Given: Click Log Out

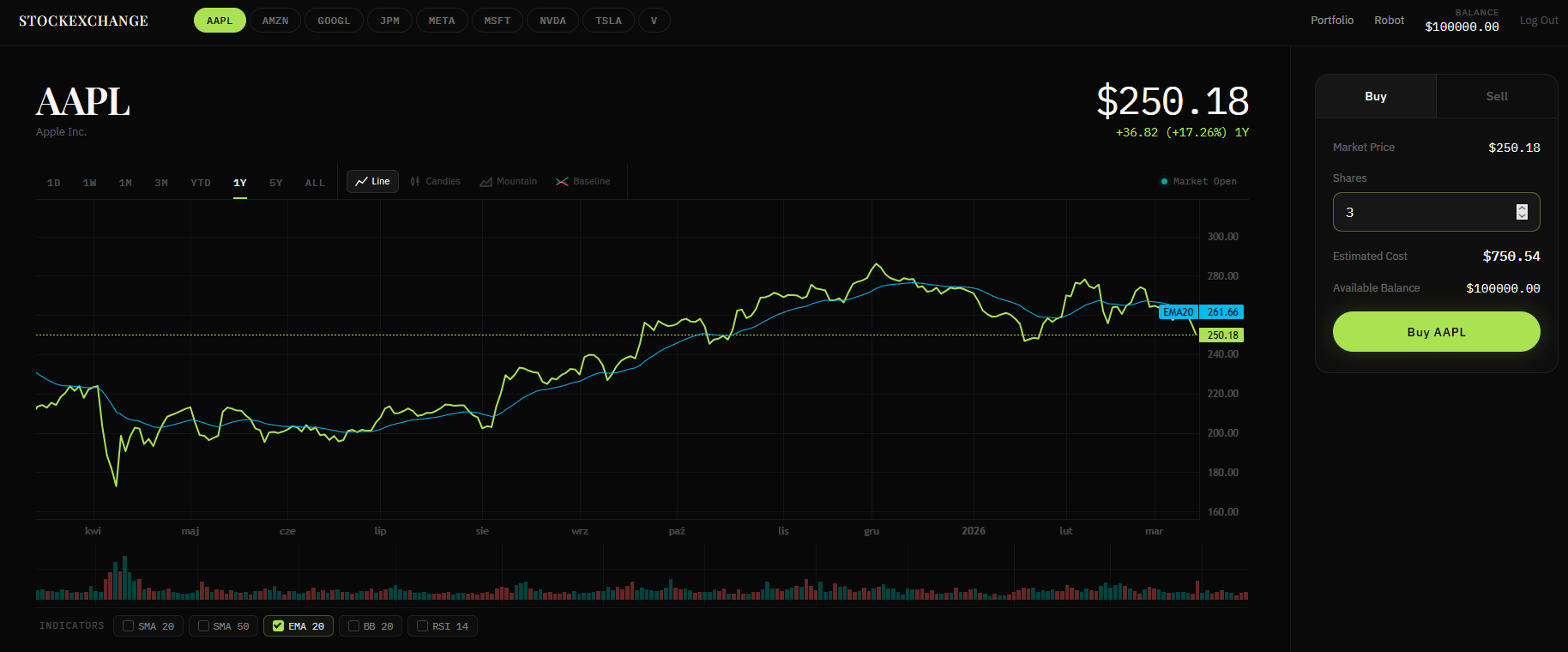Looking at the screenshot, I should coord(1539,21).
